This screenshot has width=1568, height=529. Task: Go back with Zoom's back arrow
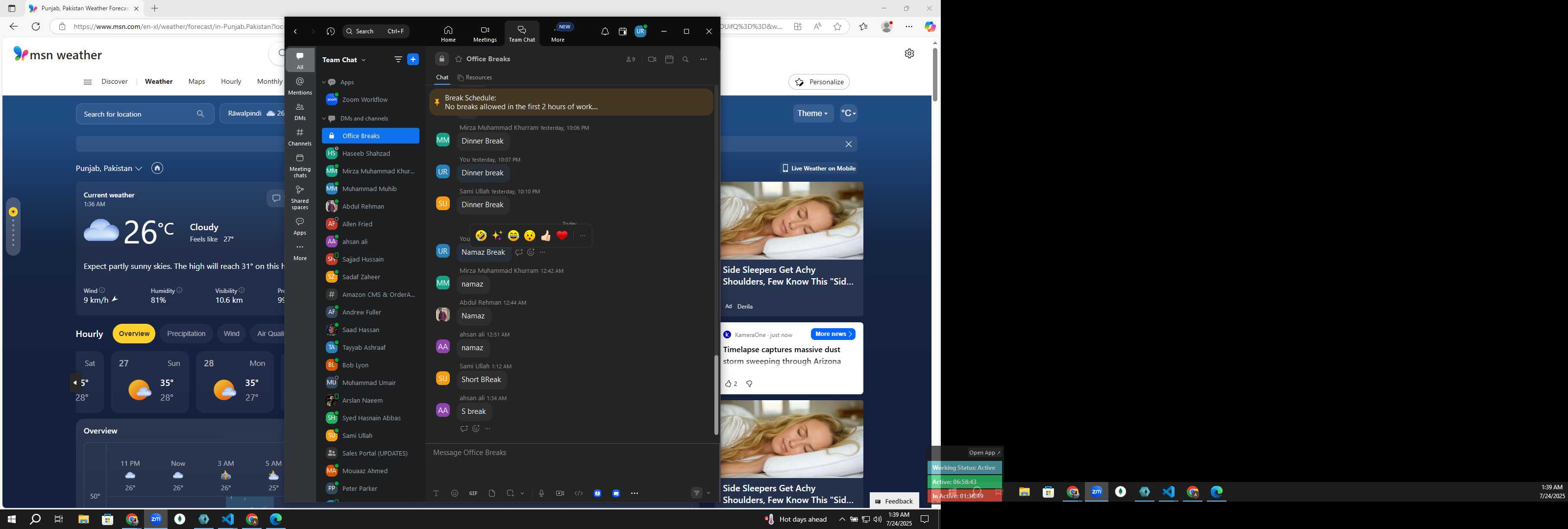pyautogui.click(x=295, y=32)
